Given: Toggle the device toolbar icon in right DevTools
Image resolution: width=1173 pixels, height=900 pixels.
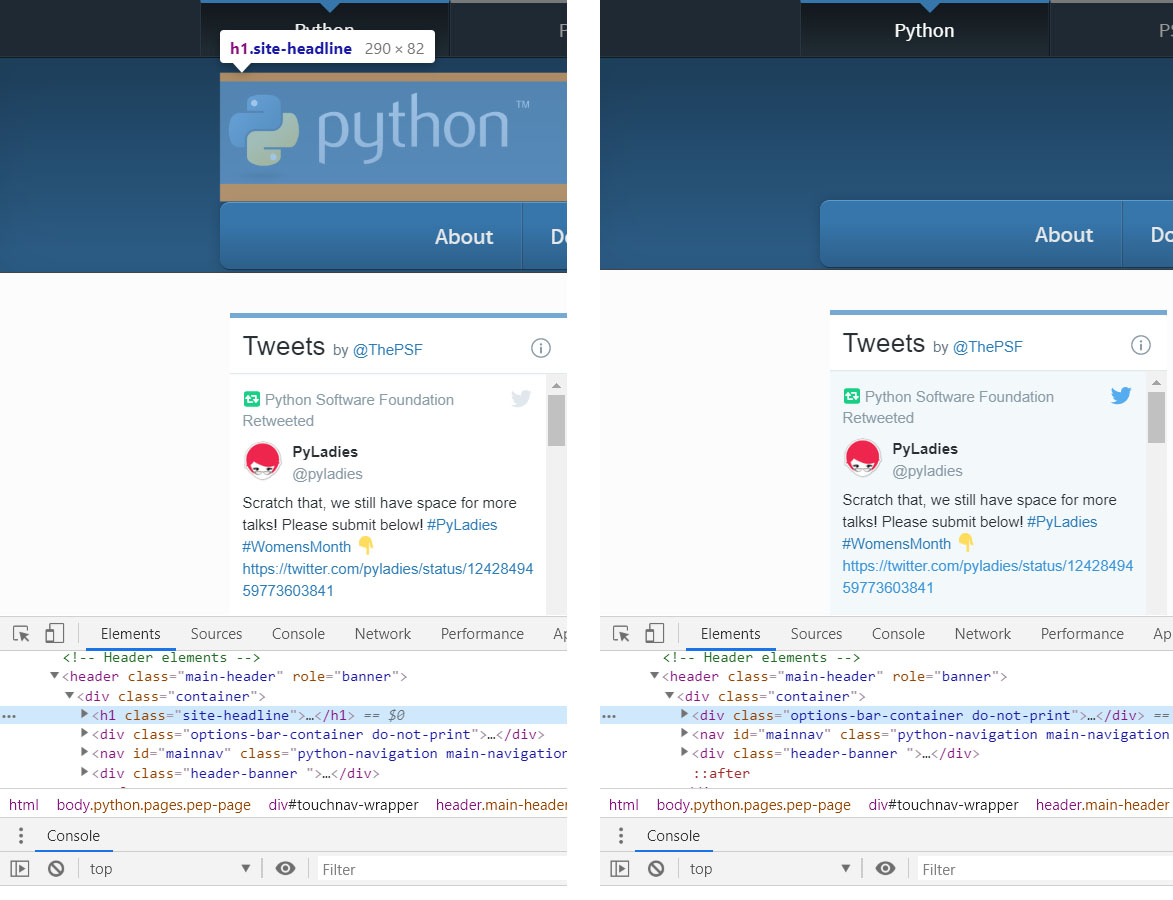Looking at the screenshot, I should (x=655, y=633).
